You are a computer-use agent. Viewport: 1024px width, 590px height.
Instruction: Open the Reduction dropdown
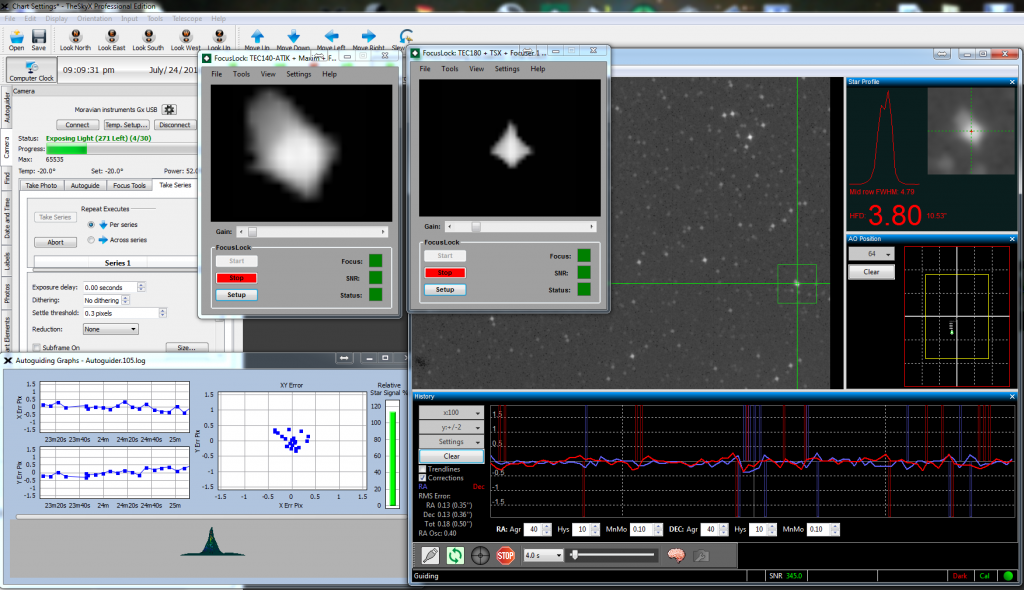(x=110, y=329)
